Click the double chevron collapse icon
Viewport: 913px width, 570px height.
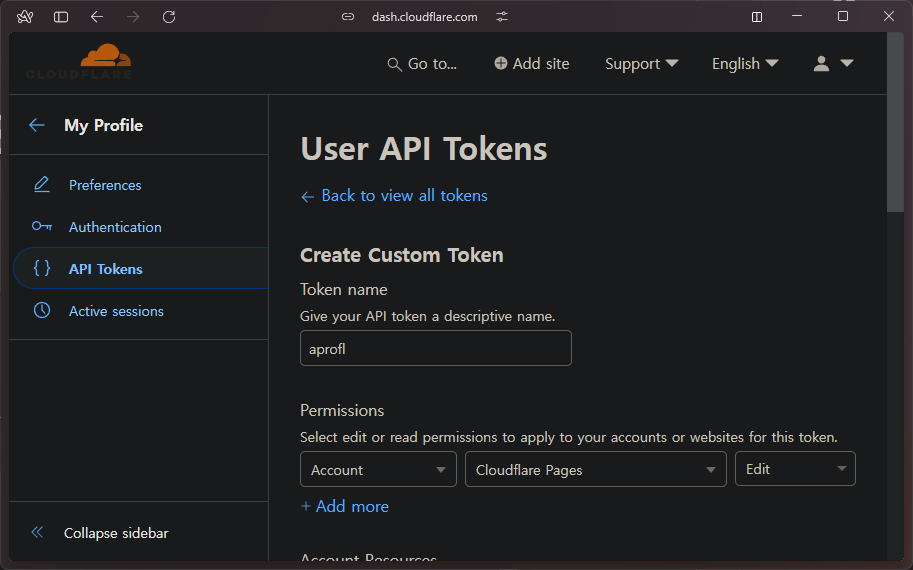tap(37, 532)
